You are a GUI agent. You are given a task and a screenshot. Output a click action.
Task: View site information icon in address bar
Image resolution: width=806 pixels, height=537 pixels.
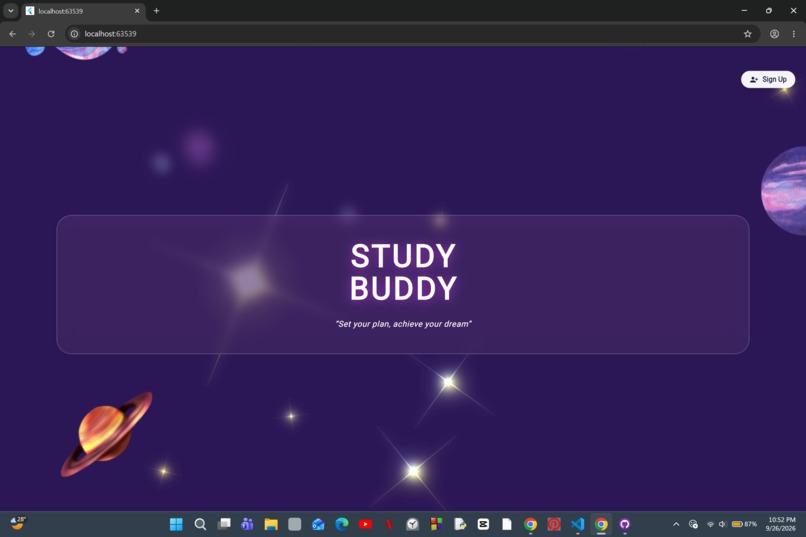point(74,34)
